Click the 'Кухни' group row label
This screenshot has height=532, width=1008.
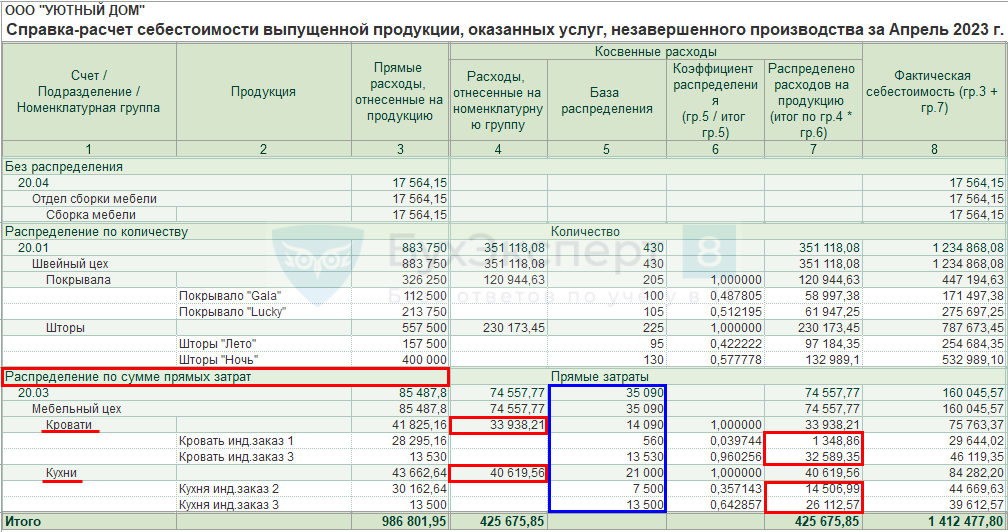(x=61, y=473)
